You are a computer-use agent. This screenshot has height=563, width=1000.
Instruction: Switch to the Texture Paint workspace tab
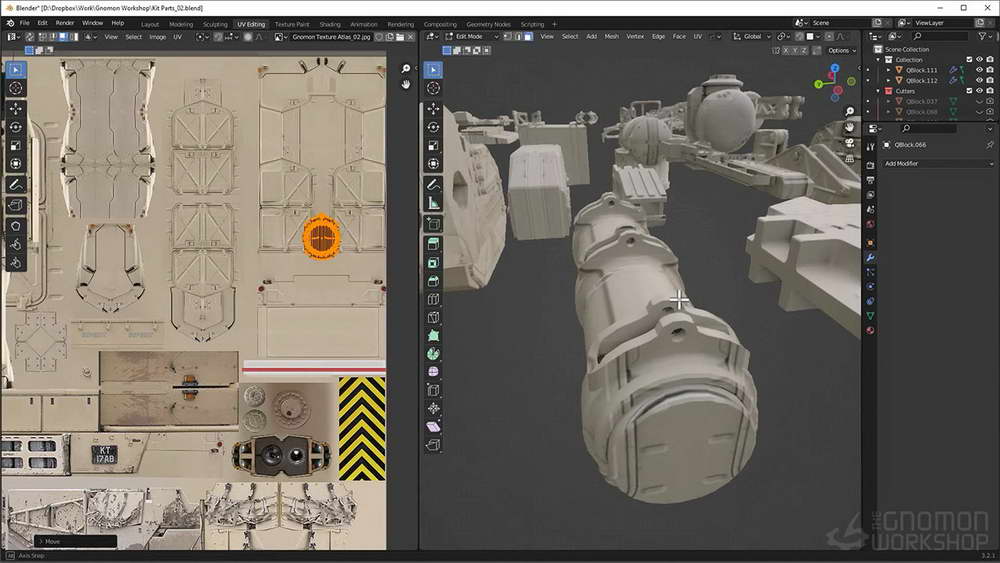coord(292,24)
